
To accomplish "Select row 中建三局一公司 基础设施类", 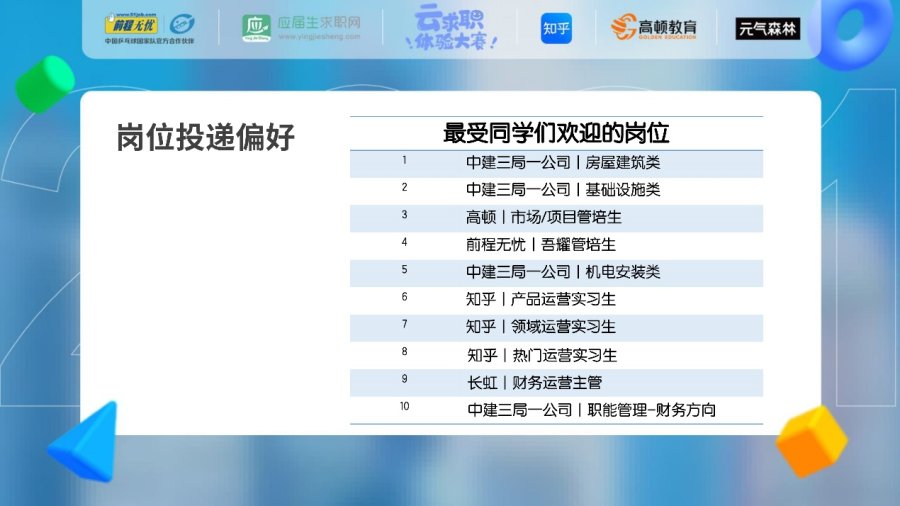I will click(556, 190).
